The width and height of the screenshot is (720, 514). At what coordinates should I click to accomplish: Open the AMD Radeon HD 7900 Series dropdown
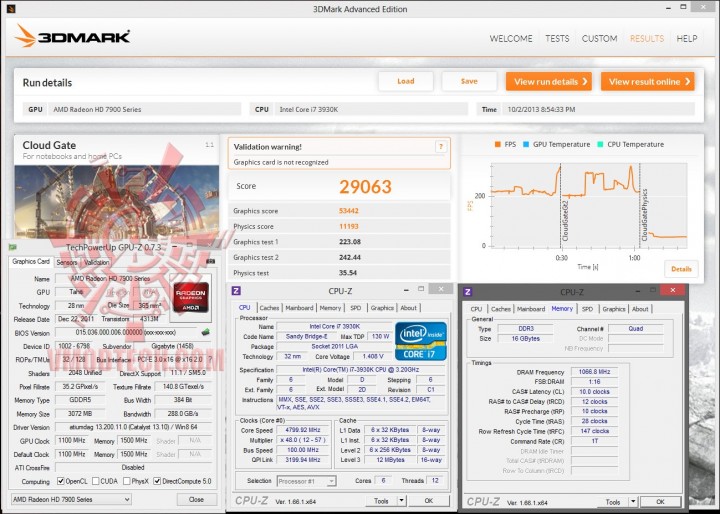point(71,499)
